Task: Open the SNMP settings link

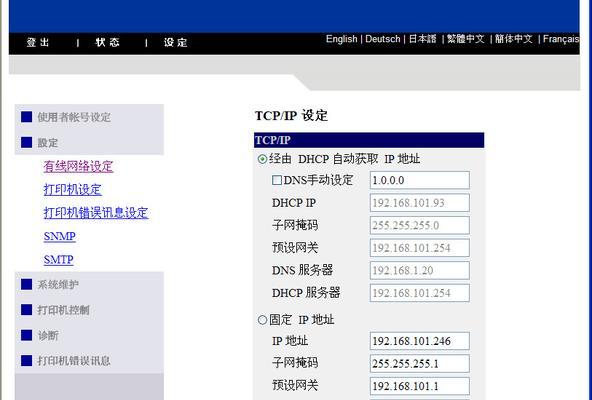Action: coord(60,236)
